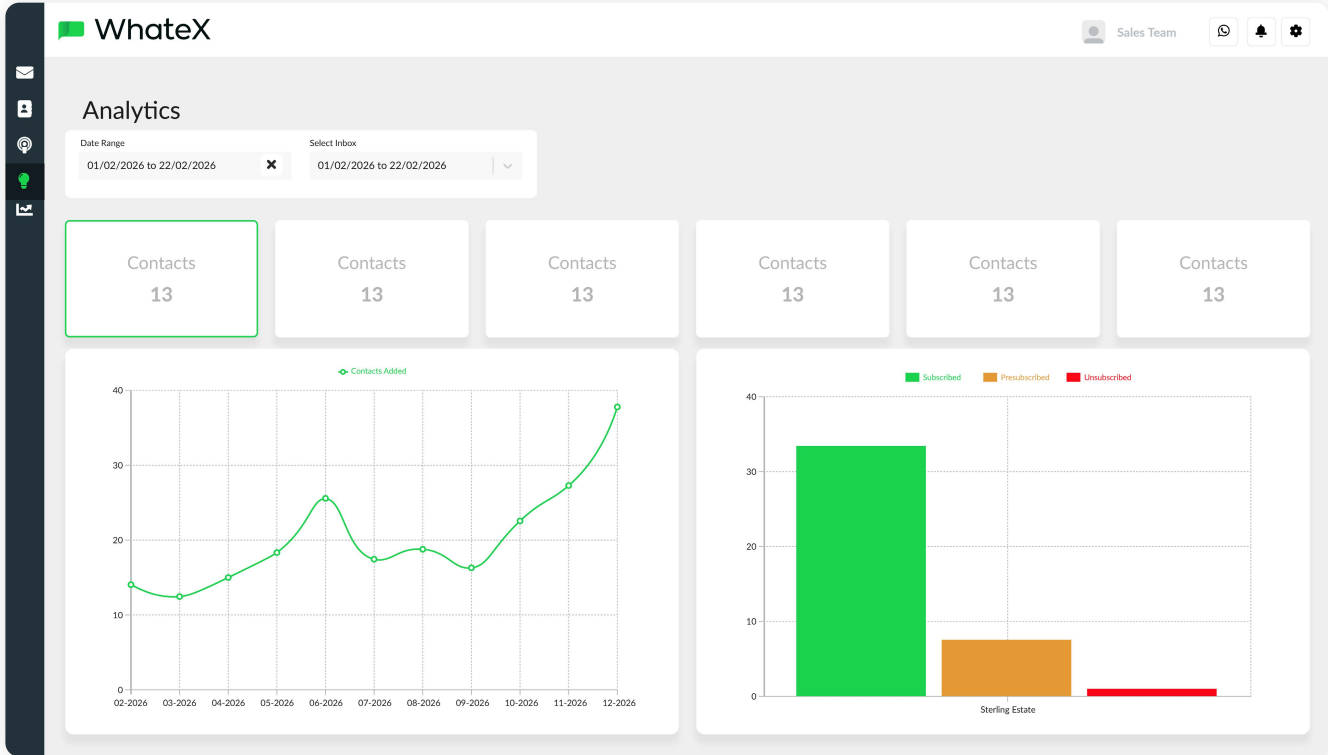Open the settings gear icon
This screenshot has width=1328, height=755.
pos(1296,32)
